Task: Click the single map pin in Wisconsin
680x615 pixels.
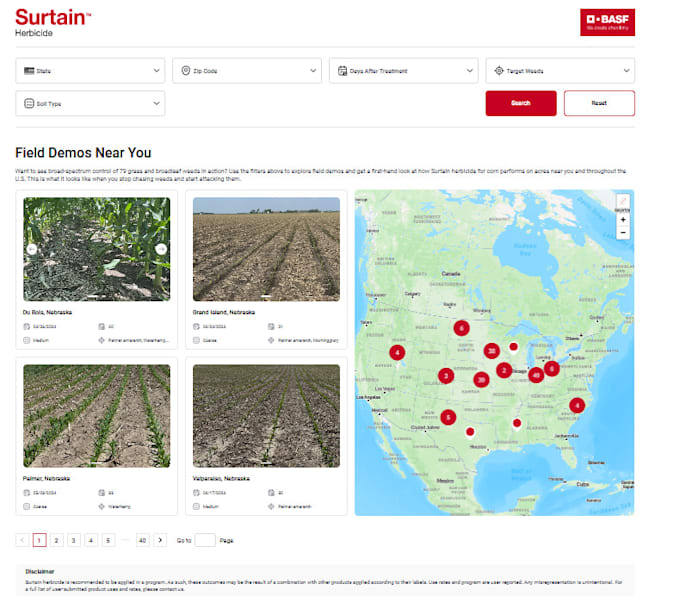Action: (x=513, y=347)
